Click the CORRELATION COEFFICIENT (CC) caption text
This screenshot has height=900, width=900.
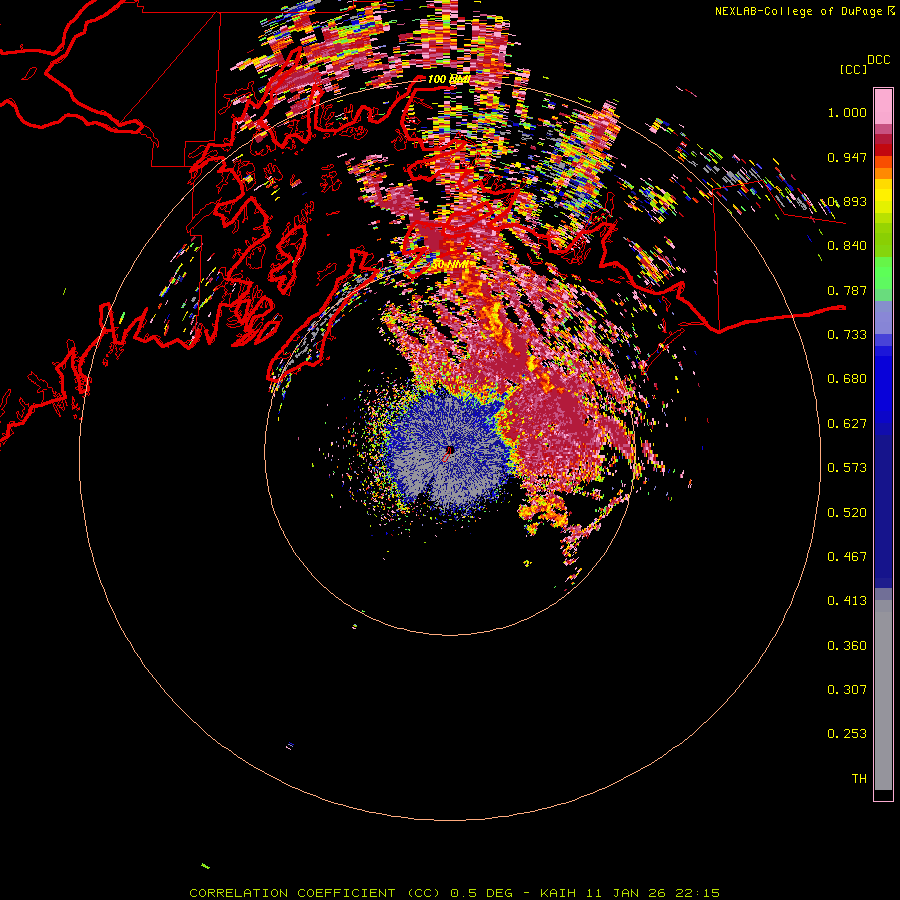click(315, 893)
